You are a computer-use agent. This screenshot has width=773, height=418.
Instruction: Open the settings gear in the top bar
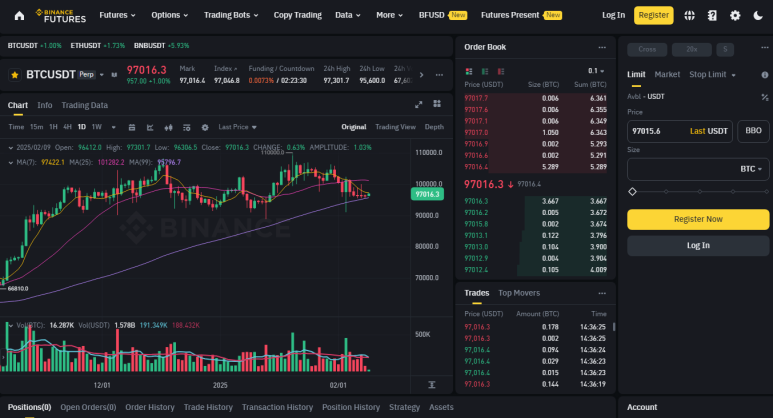tap(735, 16)
